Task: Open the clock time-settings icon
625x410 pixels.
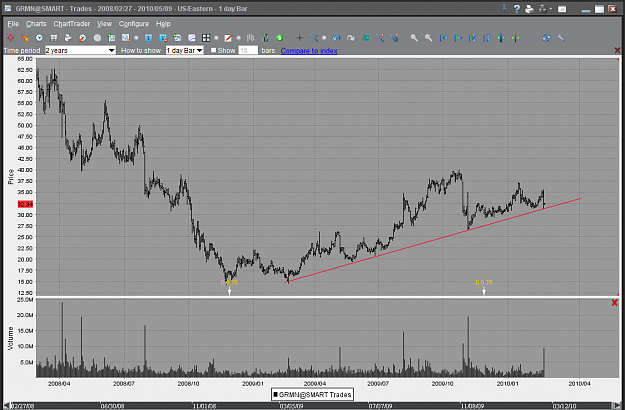Action: 39,38
